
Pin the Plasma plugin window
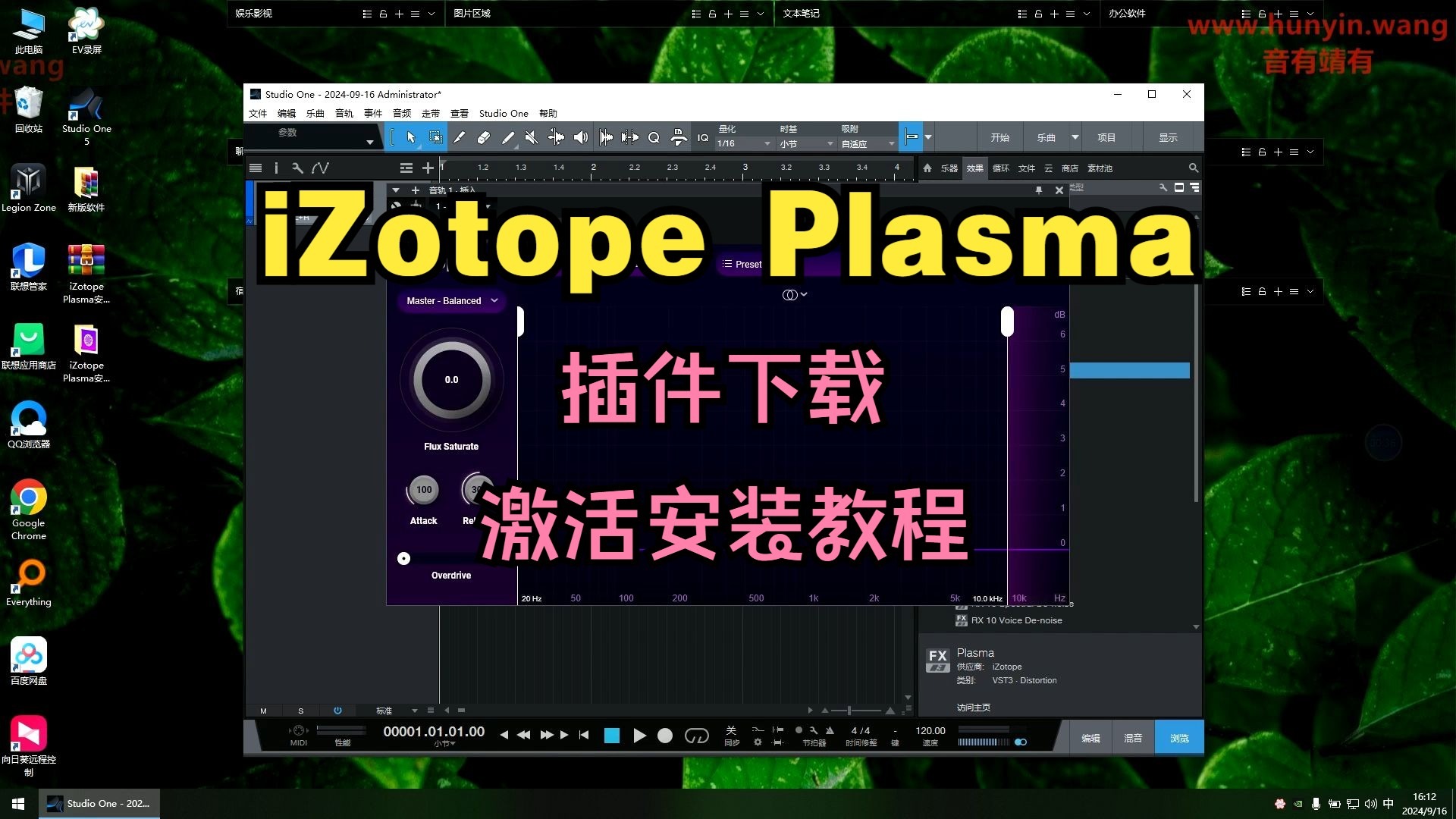1039,190
